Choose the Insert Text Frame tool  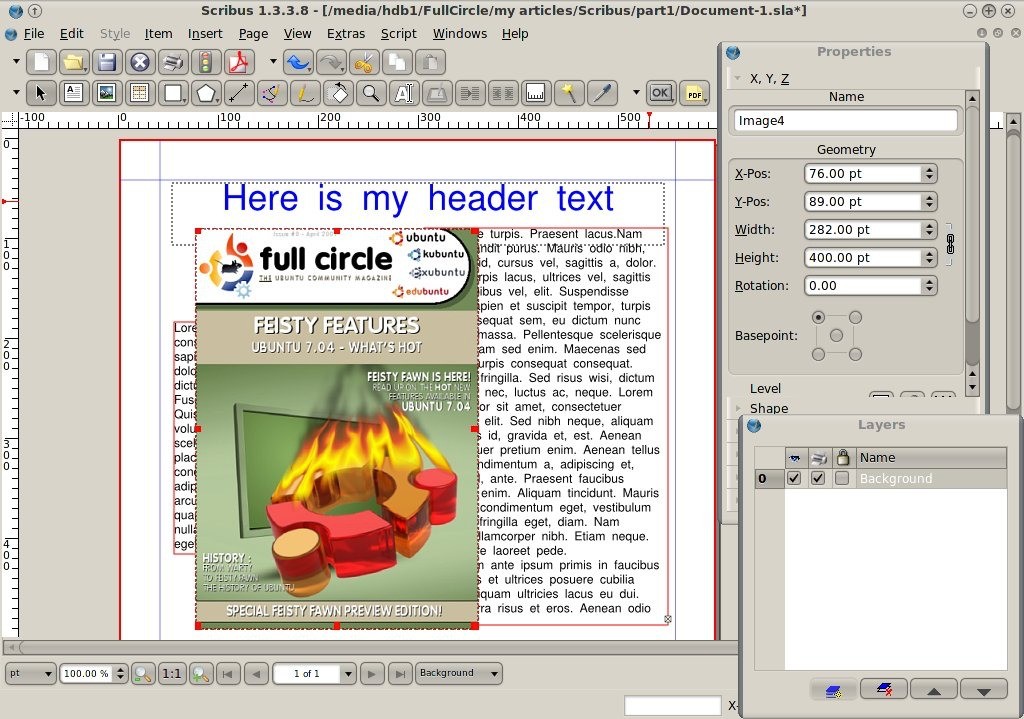coord(74,93)
